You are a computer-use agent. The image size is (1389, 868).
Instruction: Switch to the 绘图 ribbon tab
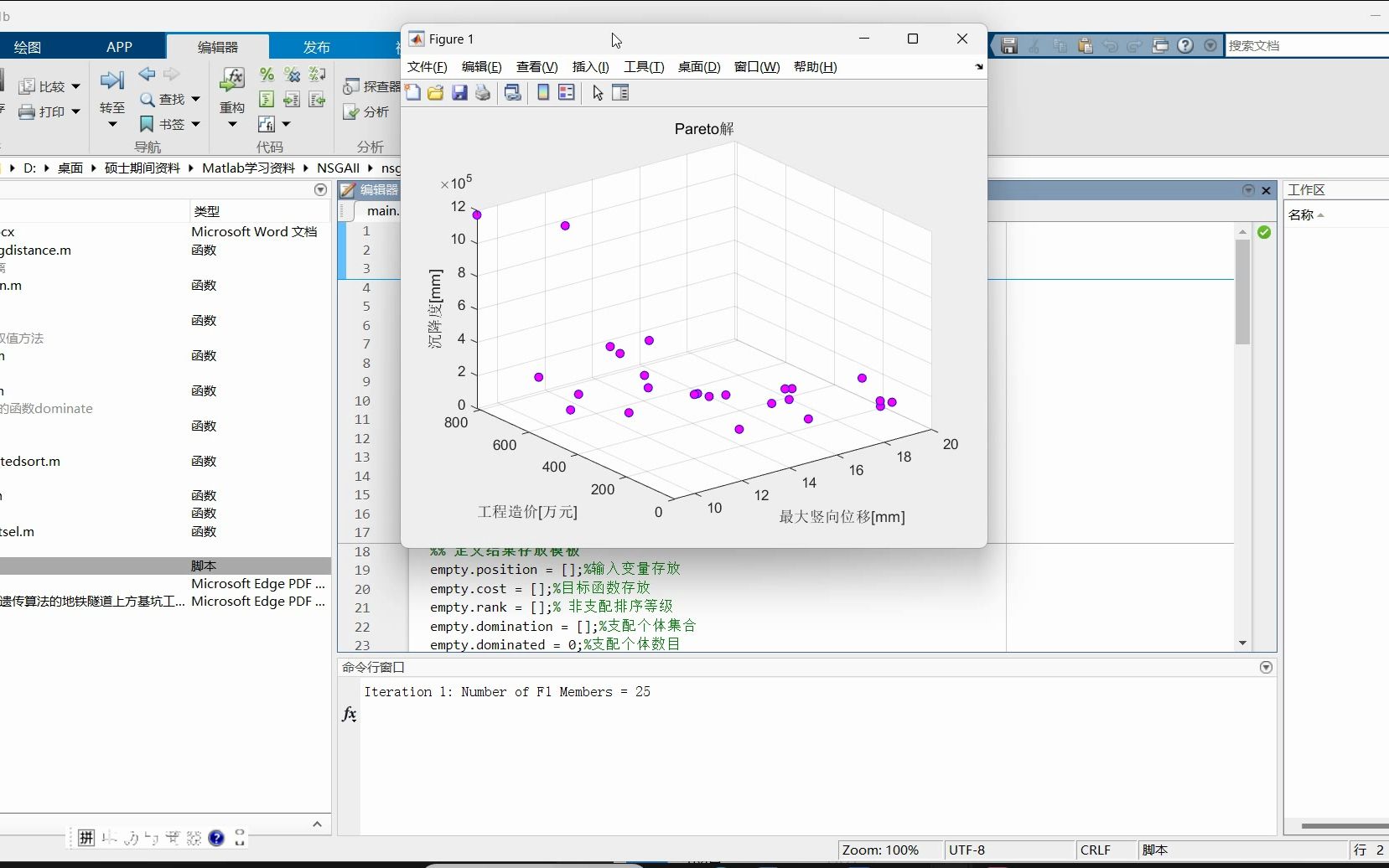(28, 47)
